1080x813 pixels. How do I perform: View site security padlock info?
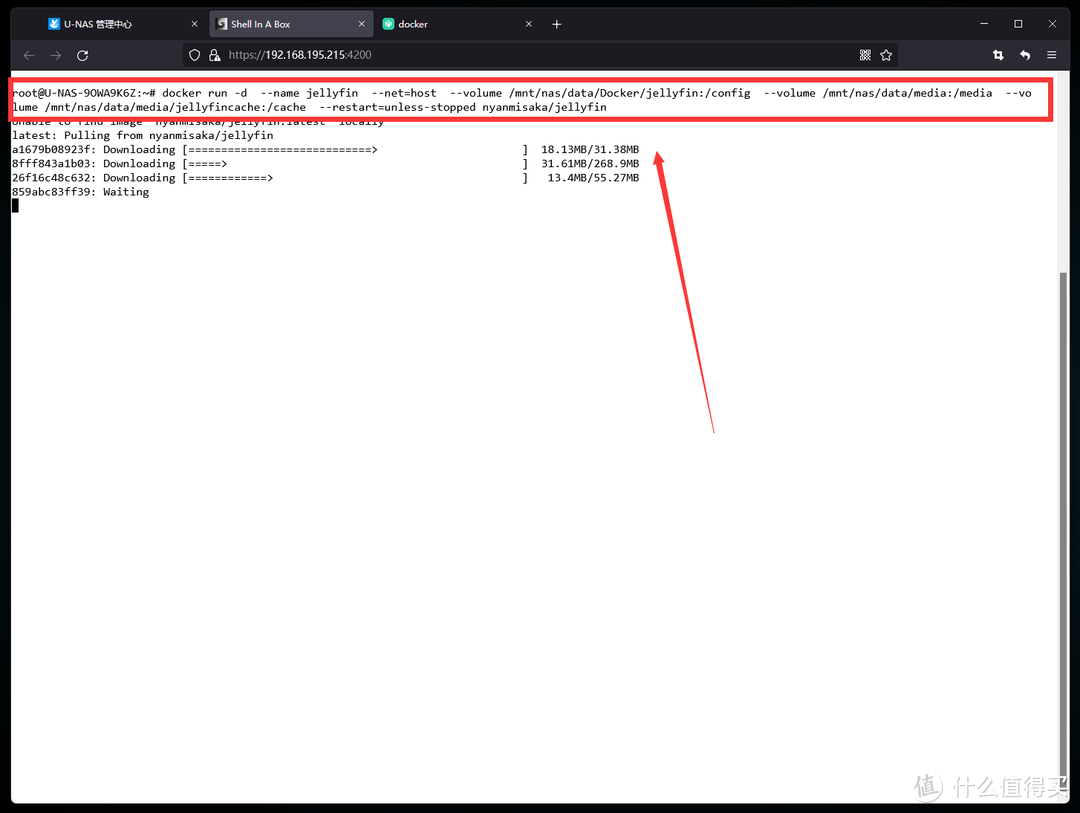tap(214, 55)
